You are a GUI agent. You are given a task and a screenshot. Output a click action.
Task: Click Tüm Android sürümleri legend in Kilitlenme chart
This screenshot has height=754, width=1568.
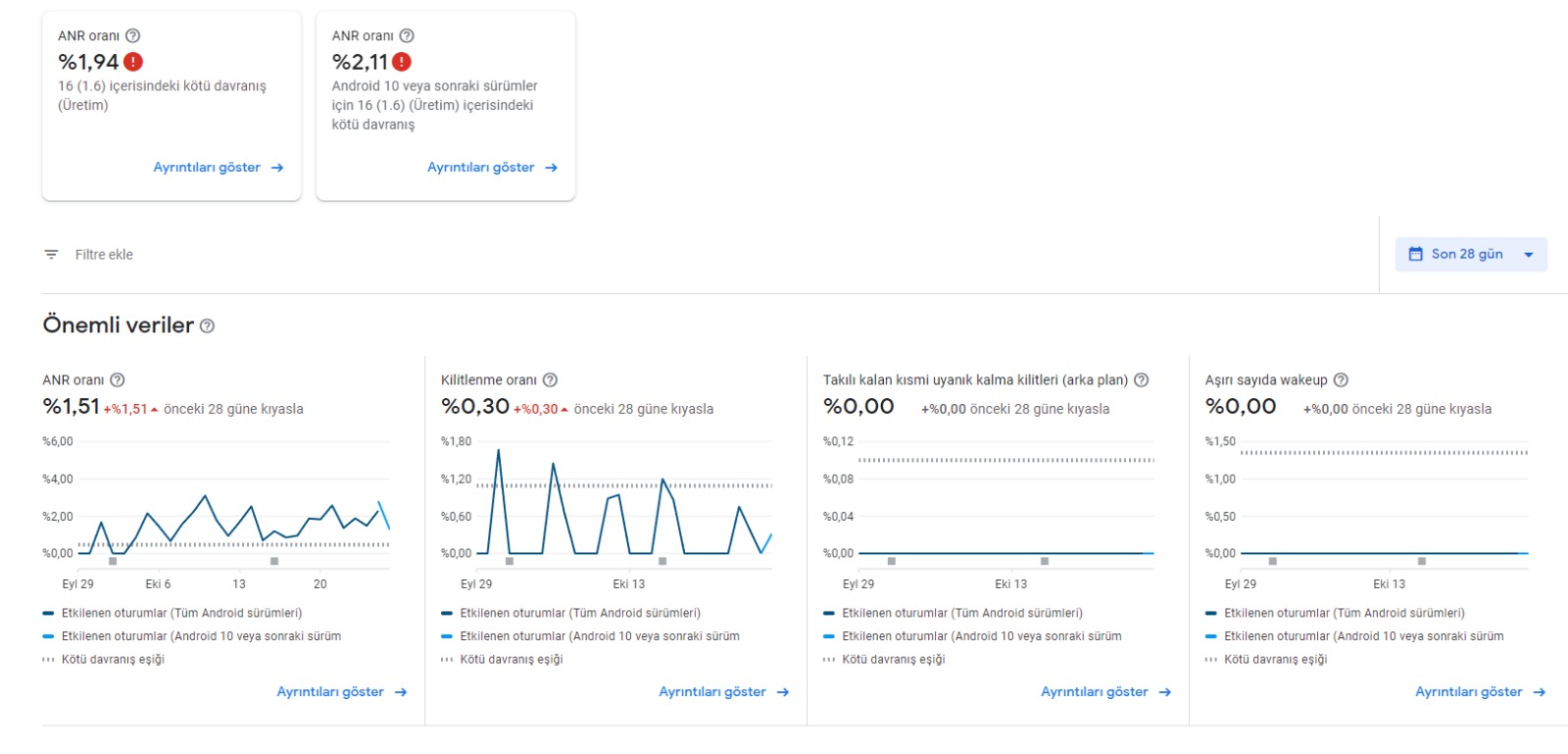(x=571, y=613)
